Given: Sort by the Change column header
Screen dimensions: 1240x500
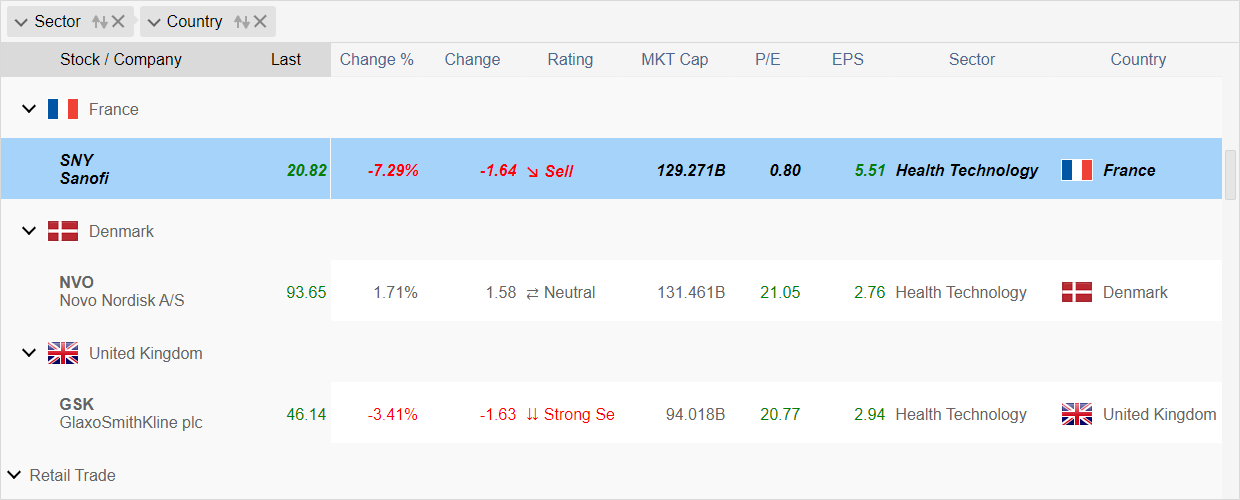Looking at the screenshot, I should click(x=472, y=59).
